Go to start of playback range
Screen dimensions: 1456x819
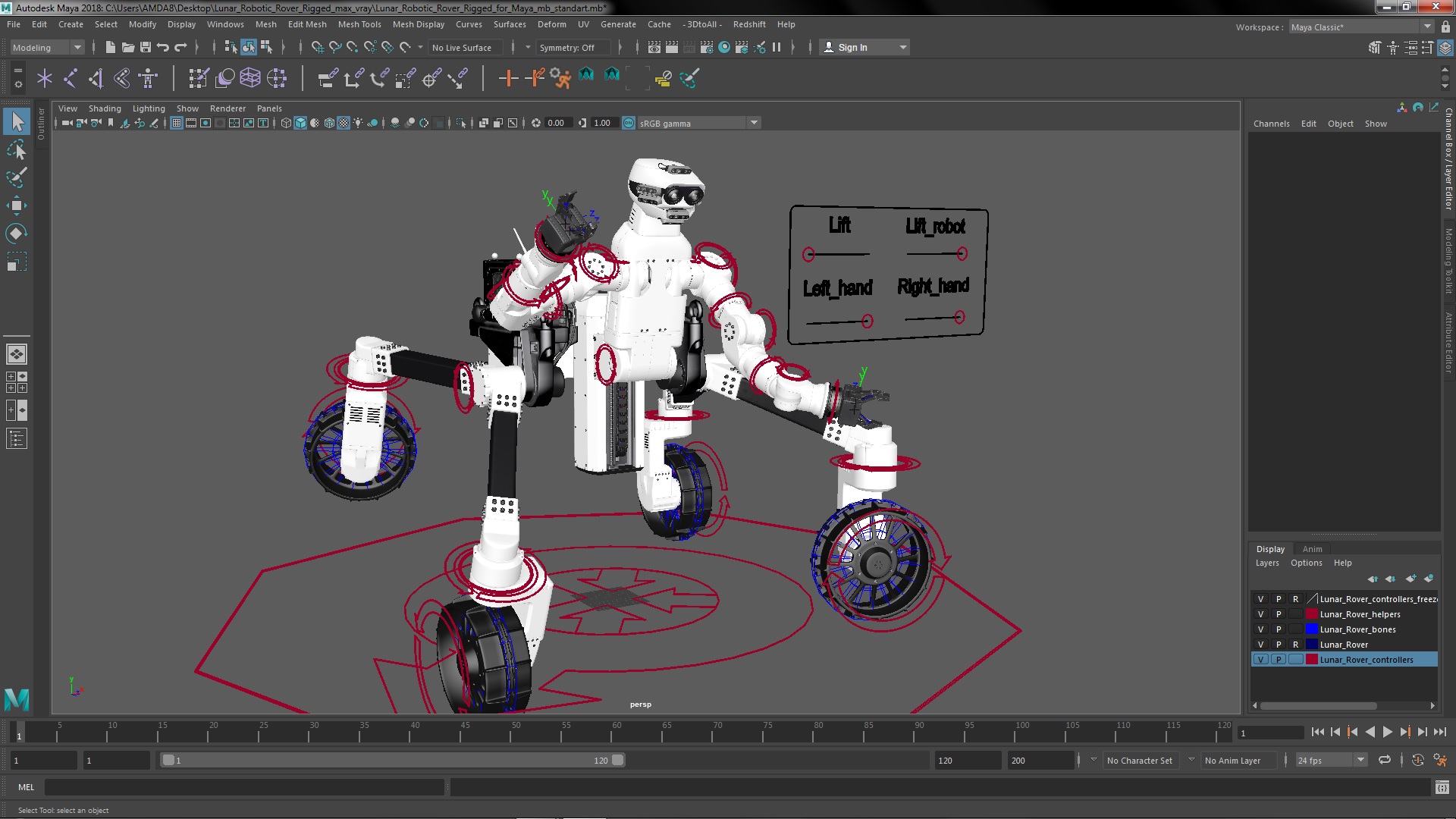(x=1317, y=732)
